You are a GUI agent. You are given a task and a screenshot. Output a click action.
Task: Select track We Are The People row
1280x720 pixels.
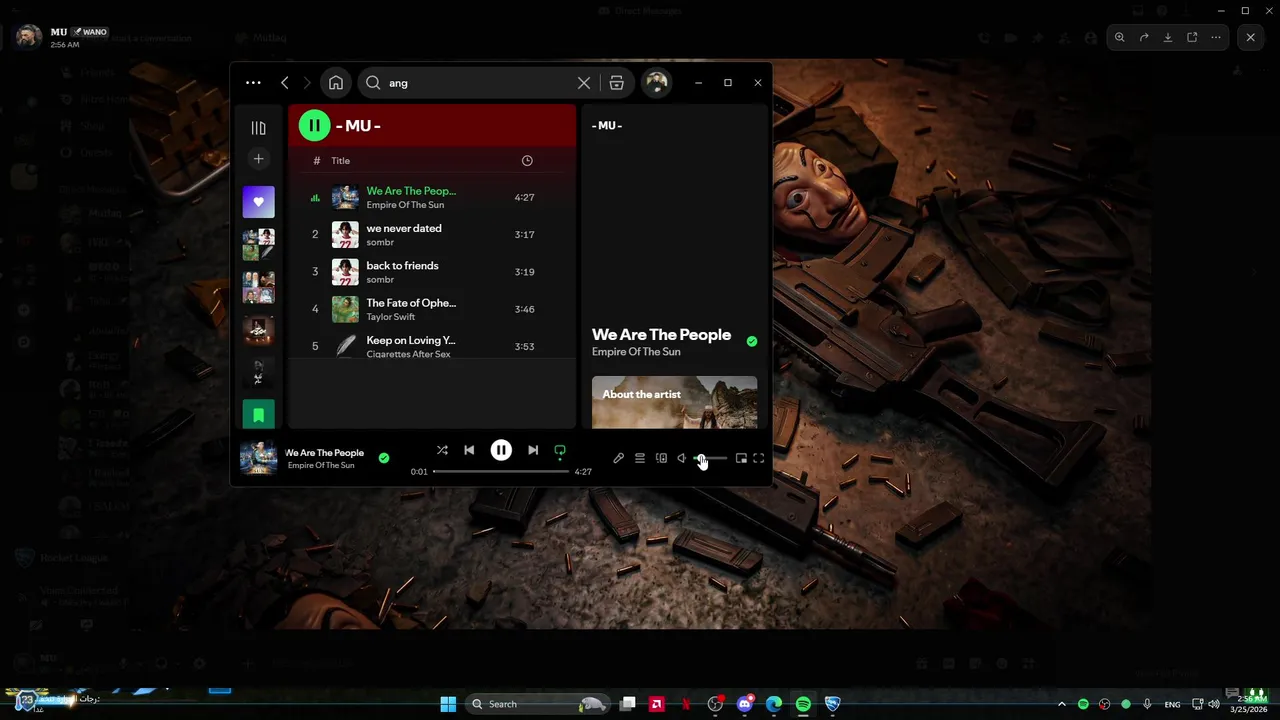432,197
